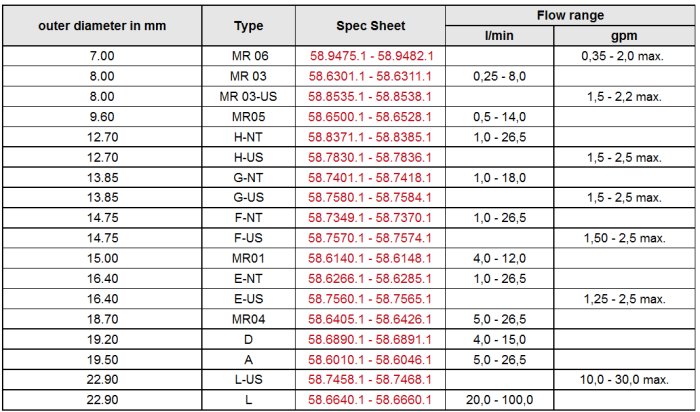
Task: Click the "outer diameter in mm" column header
Action: (x=103, y=25)
